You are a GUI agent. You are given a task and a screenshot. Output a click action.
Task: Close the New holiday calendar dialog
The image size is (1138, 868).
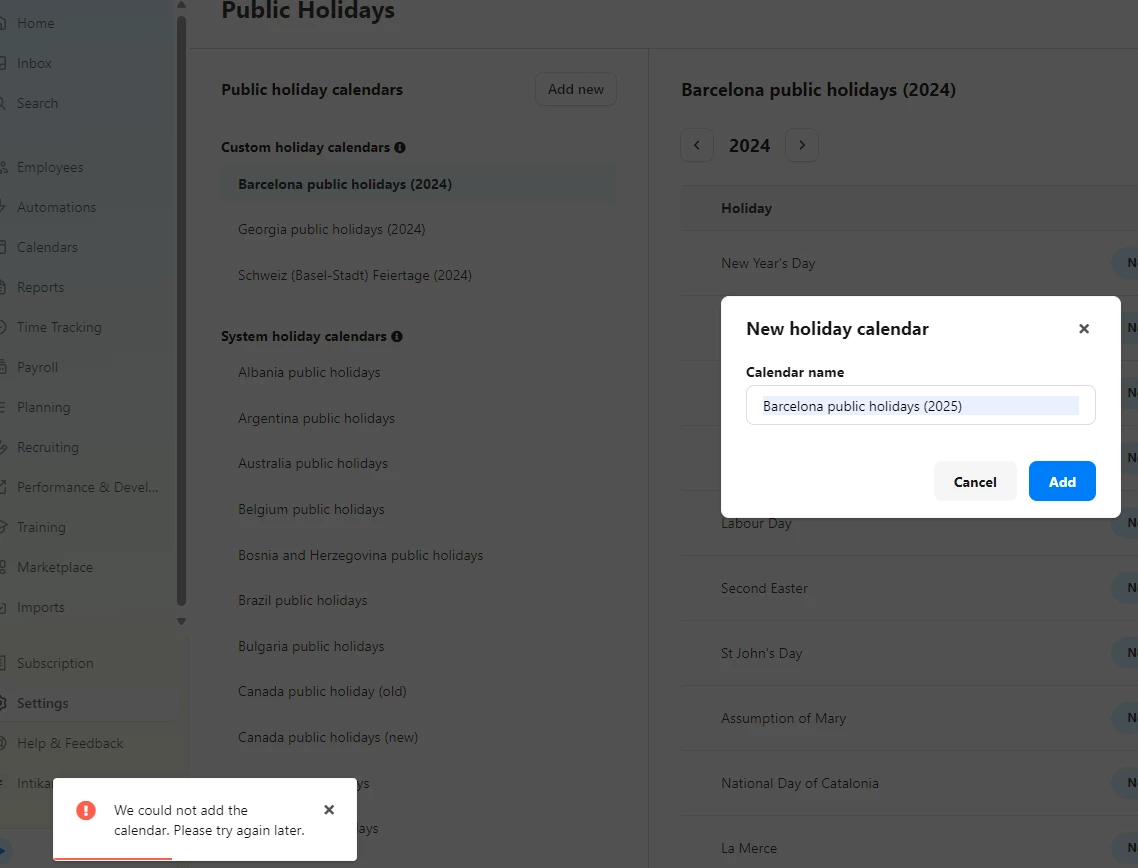point(1083,329)
